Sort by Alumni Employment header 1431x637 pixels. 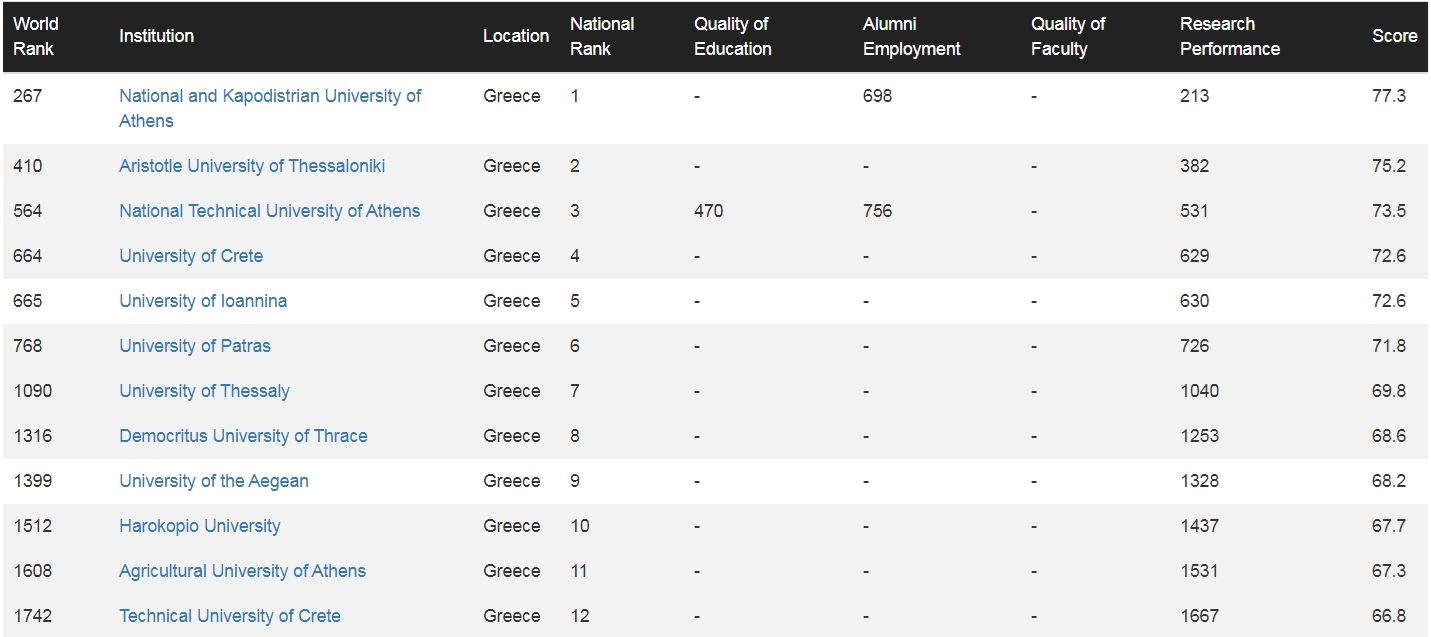tap(911, 36)
